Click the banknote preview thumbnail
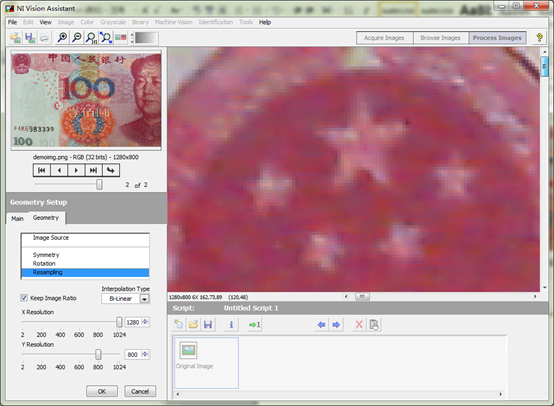 [x=86, y=100]
